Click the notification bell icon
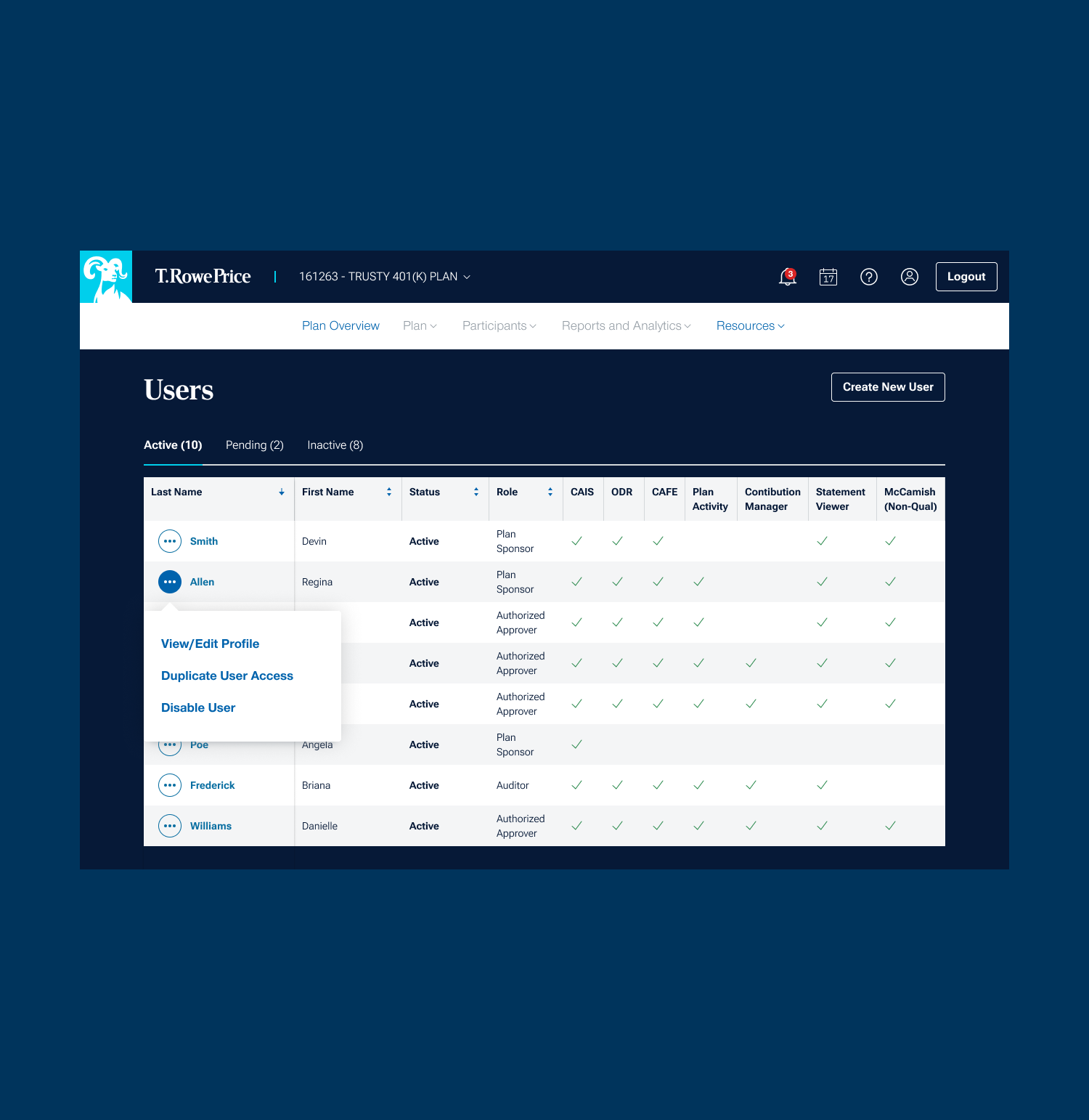This screenshot has width=1089, height=1120. (x=787, y=277)
